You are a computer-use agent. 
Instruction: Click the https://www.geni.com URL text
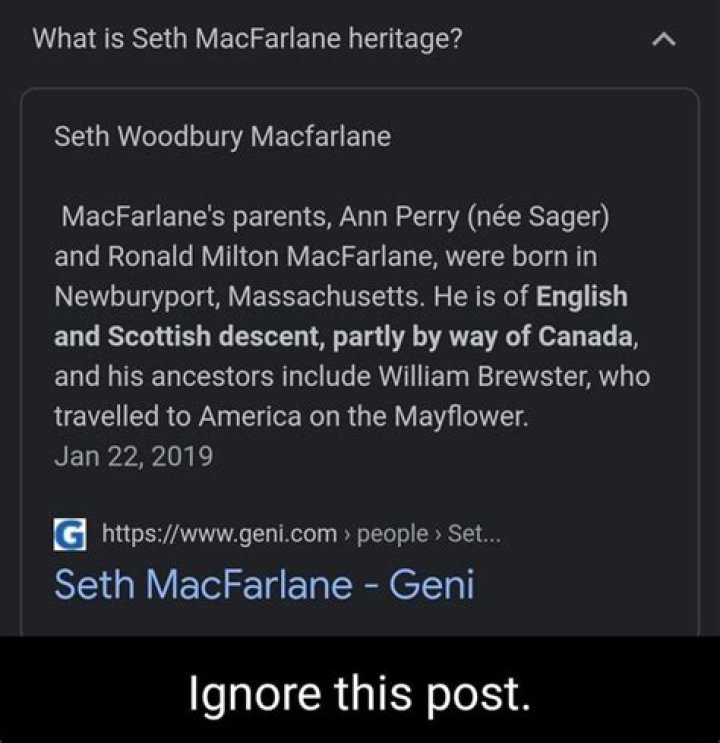pos(220,534)
